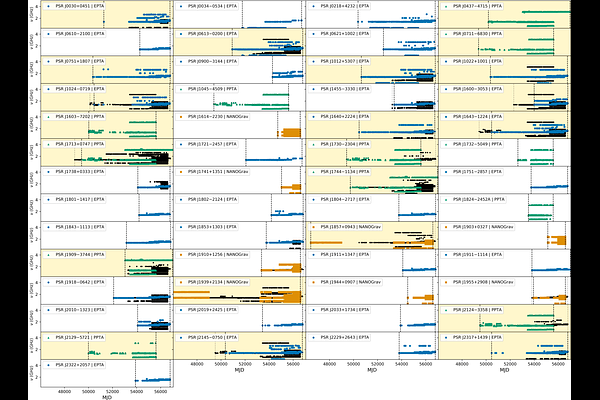
Task: Select the 'PSR J1721-2457 | EPTA' legend text
Action: coord(212,144)
